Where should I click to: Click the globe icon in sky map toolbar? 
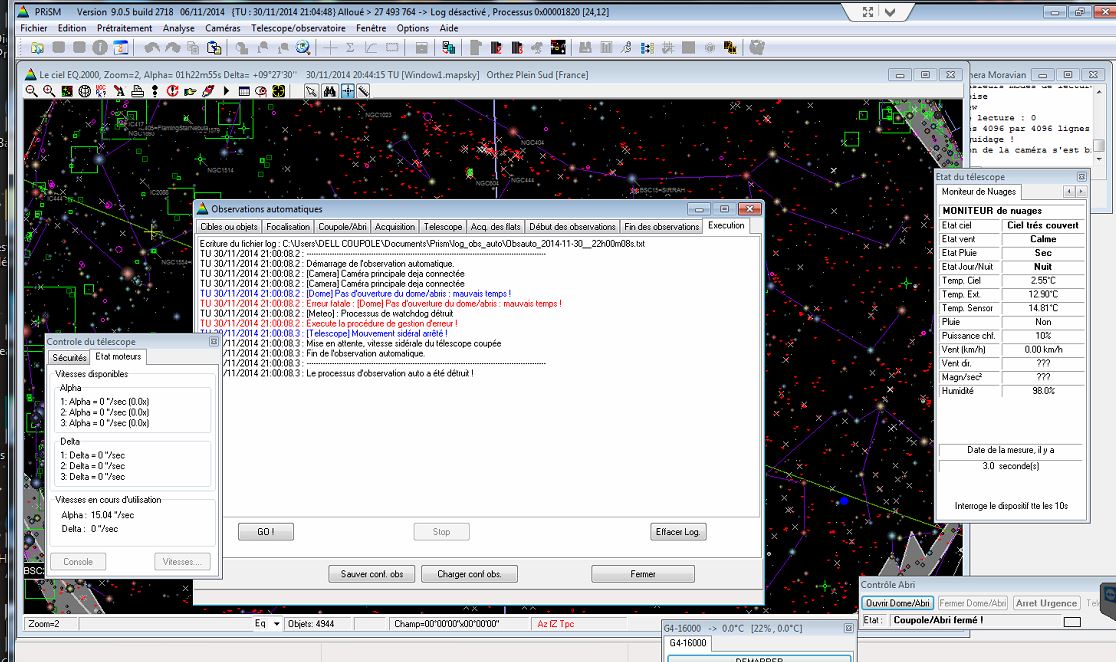pyautogui.click(x=84, y=91)
